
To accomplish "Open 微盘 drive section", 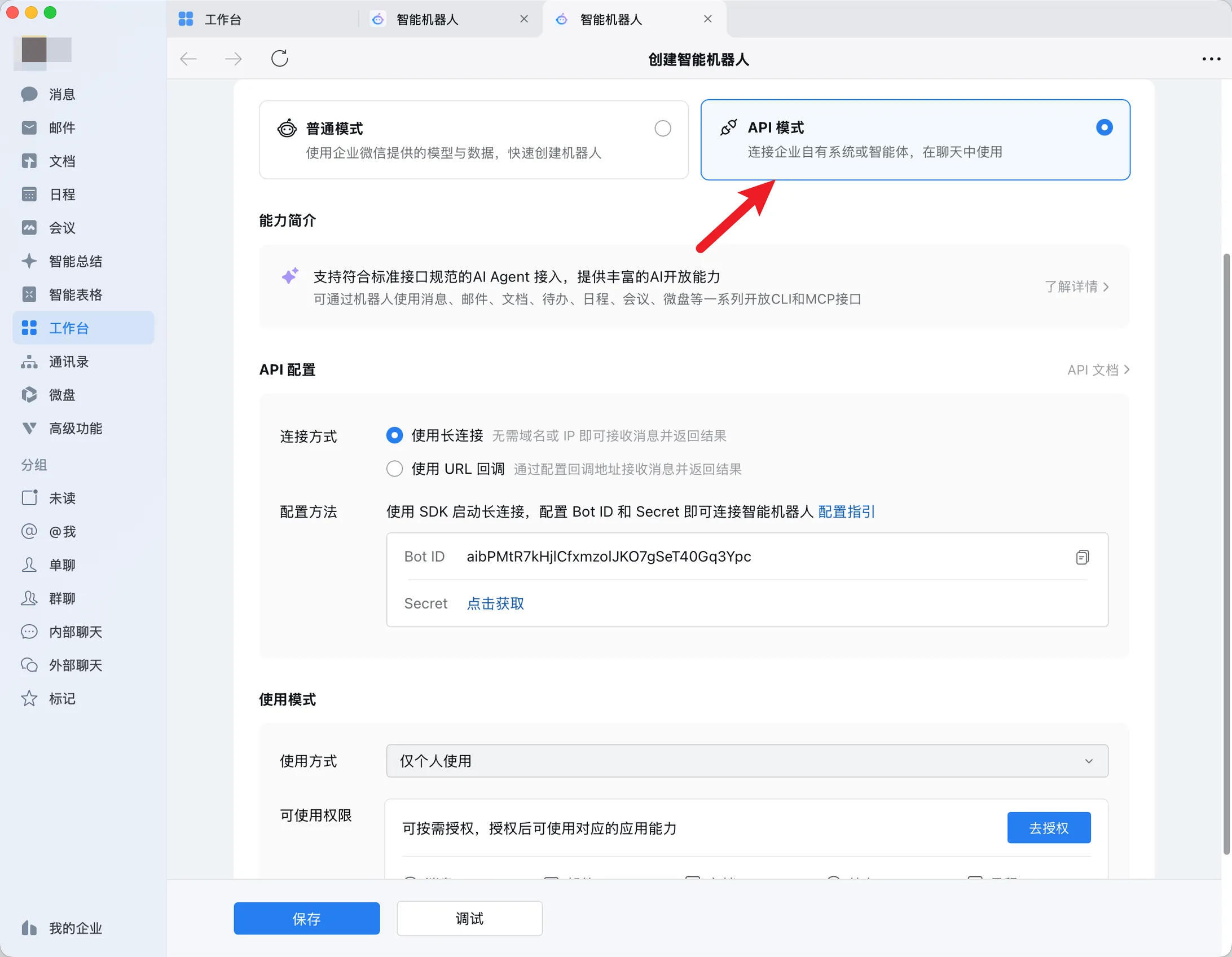I will click(83, 395).
